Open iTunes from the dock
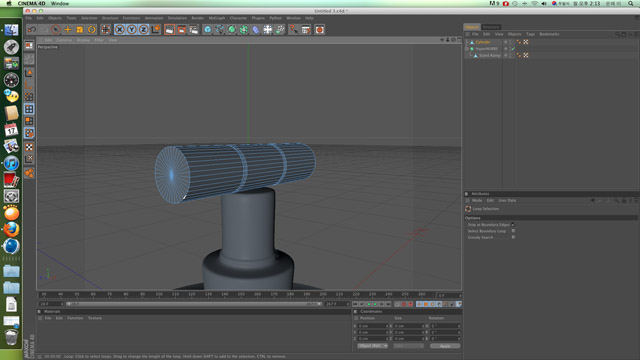The width and height of the screenshot is (640, 360). pos(11,163)
